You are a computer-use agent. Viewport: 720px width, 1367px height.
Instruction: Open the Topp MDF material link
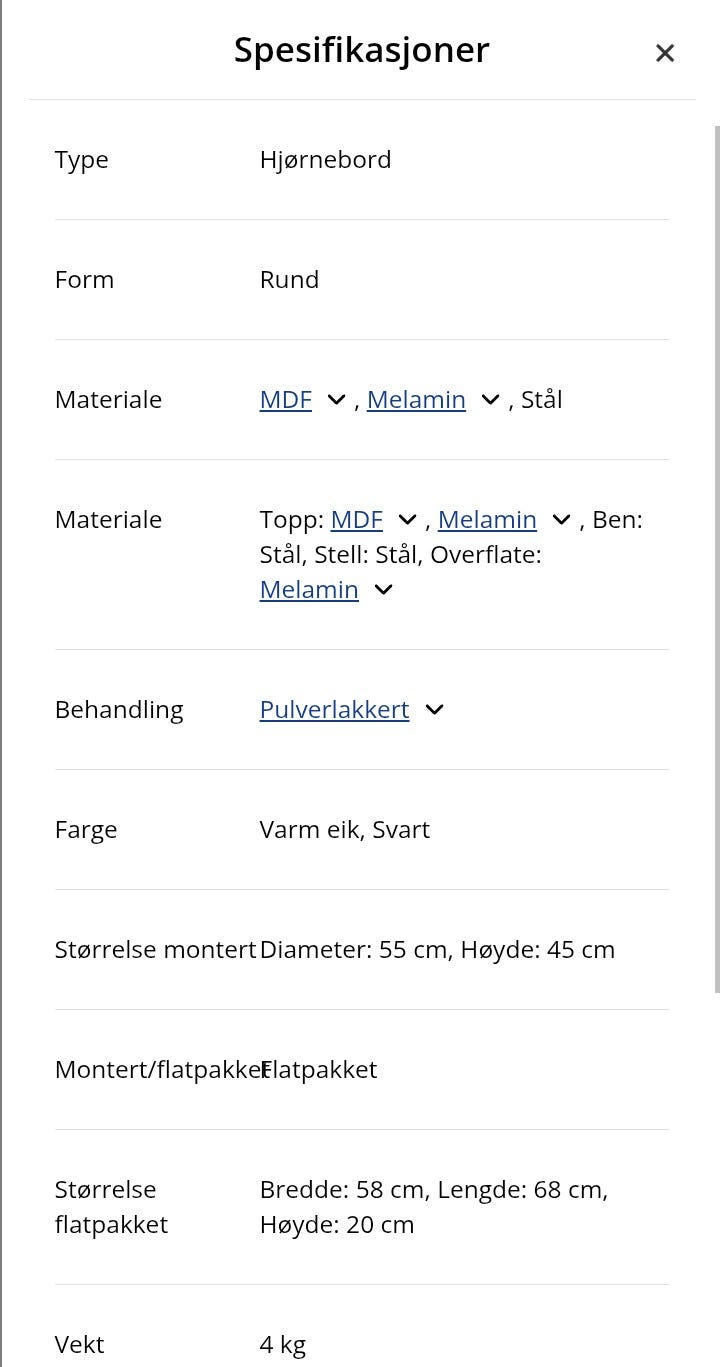(x=356, y=519)
